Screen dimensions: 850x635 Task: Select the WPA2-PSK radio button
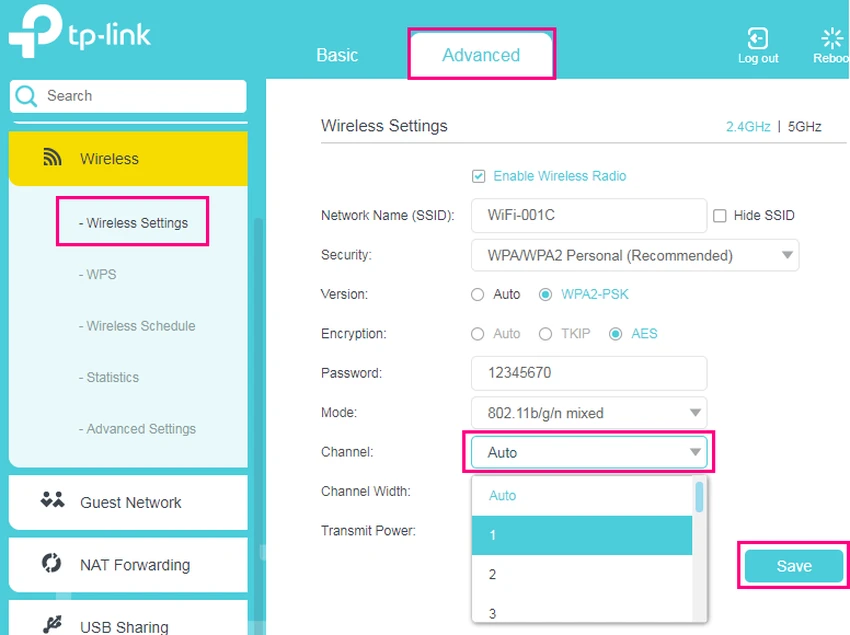[x=545, y=294]
